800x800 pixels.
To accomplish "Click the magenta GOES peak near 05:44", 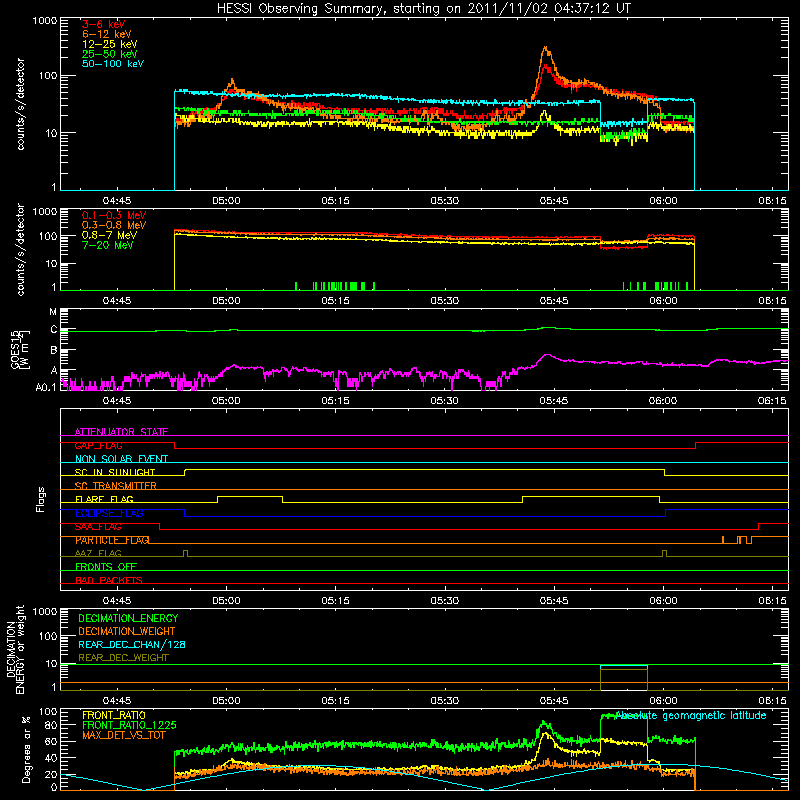I will (547, 355).
